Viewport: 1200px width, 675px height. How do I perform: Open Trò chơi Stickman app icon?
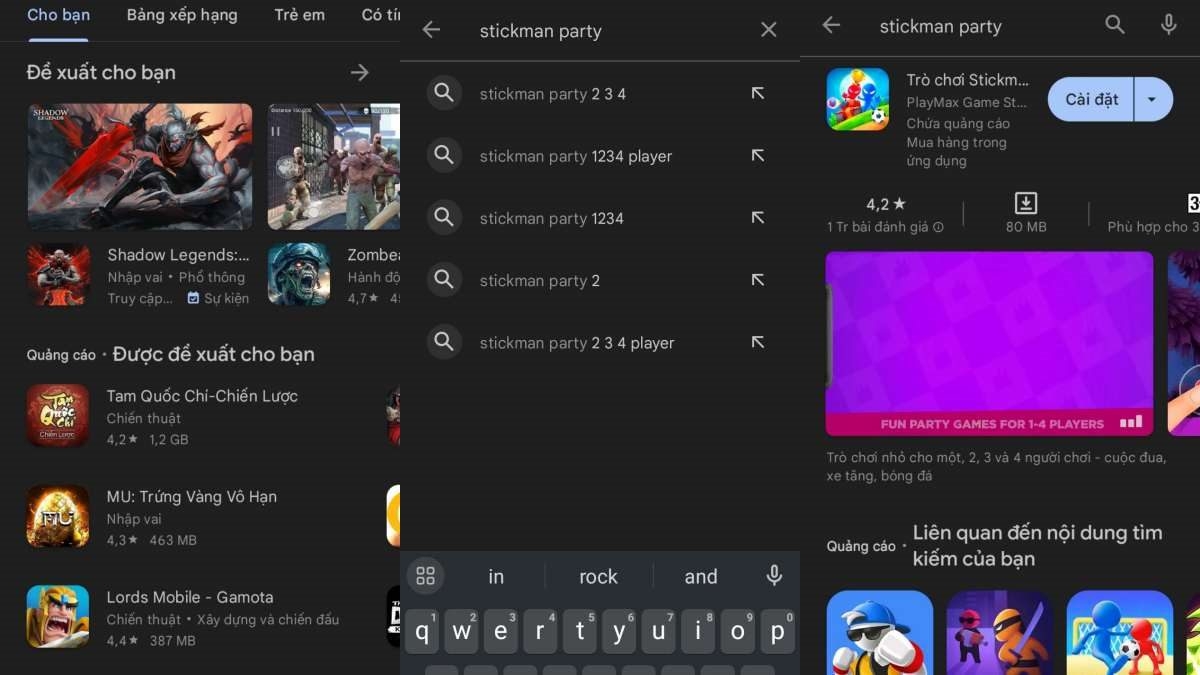click(858, 100)
